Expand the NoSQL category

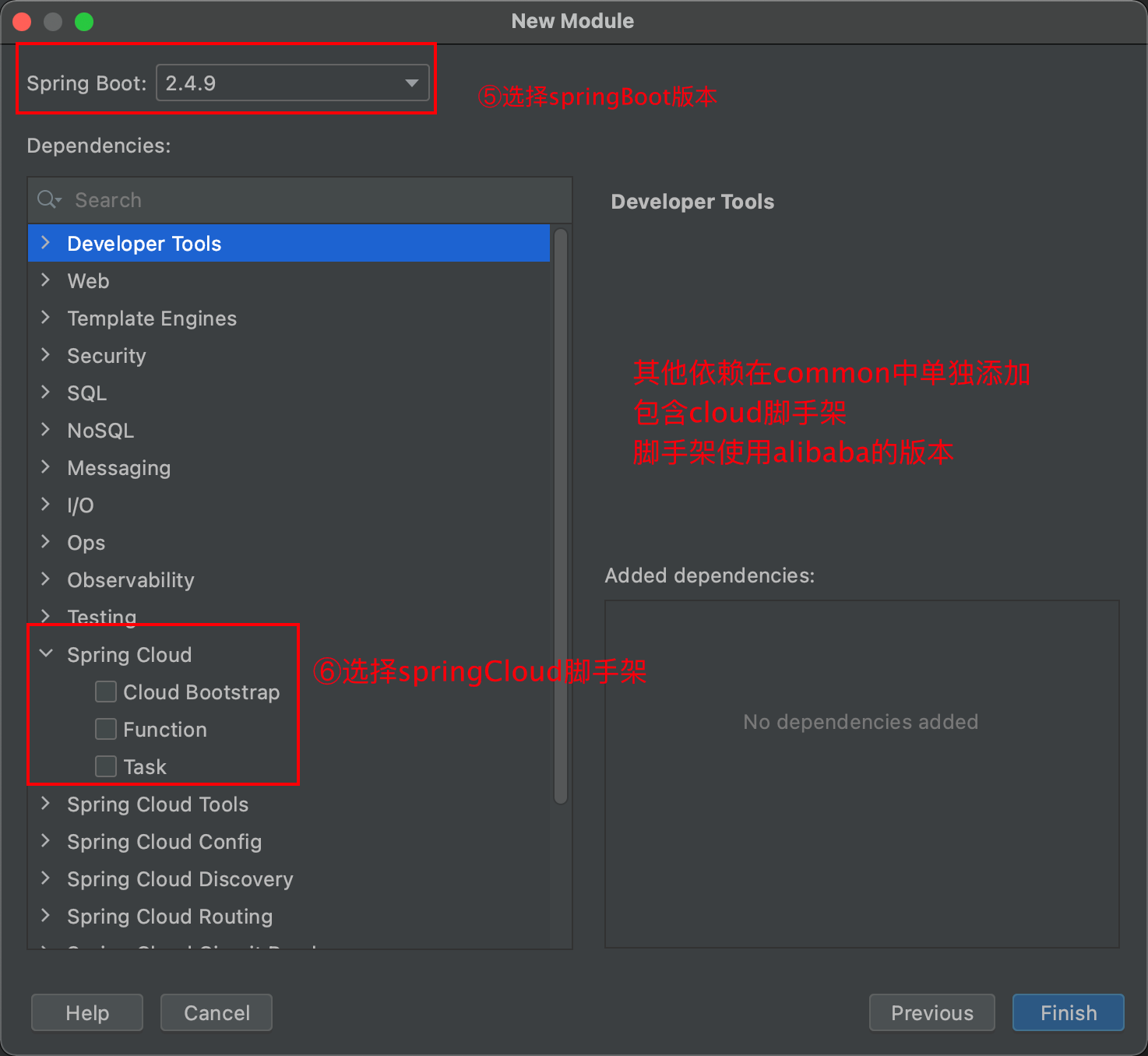click(45, 431)
